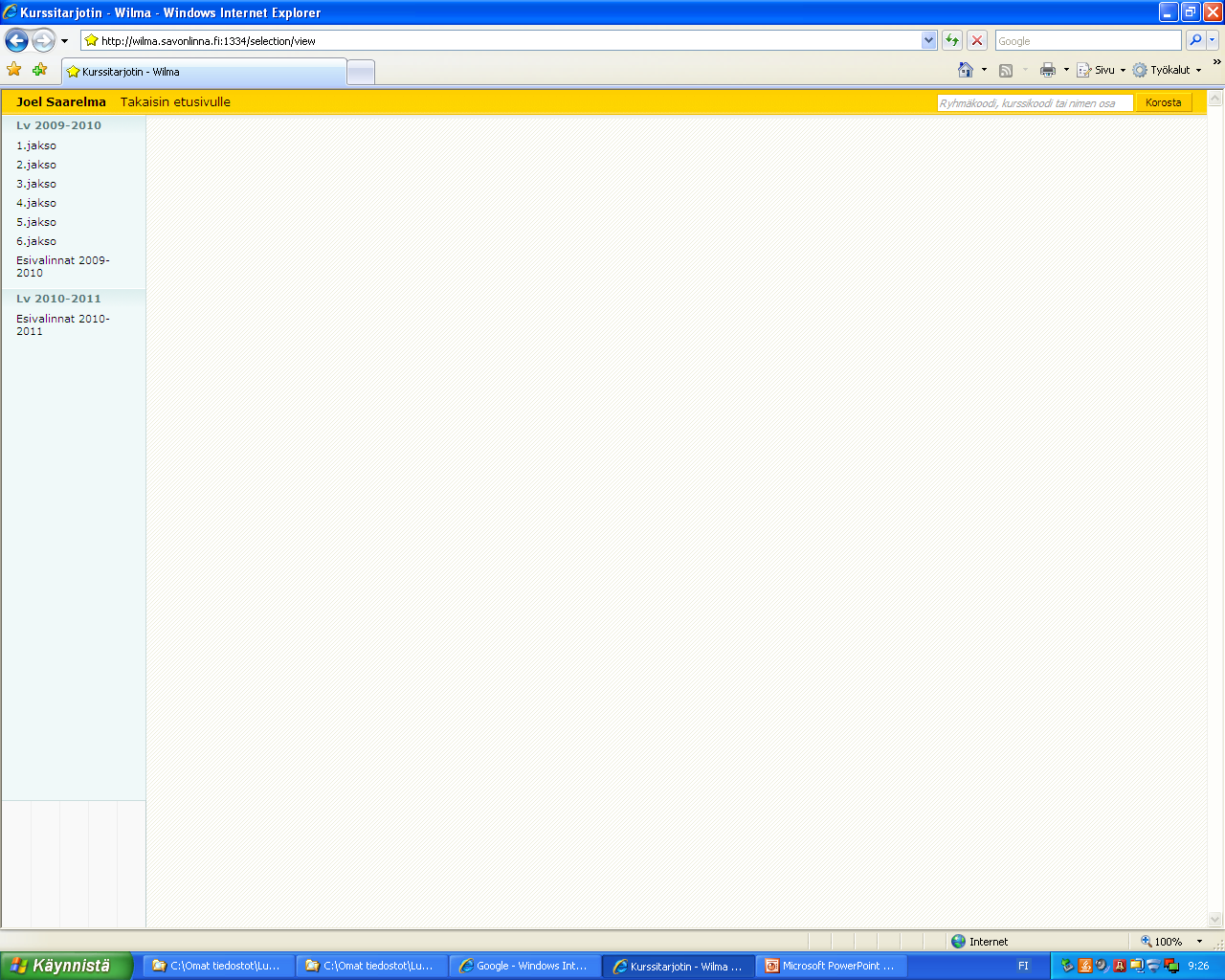
Task: Select the Lv 2010-2011 heading
Action: (x=58, y=299)
